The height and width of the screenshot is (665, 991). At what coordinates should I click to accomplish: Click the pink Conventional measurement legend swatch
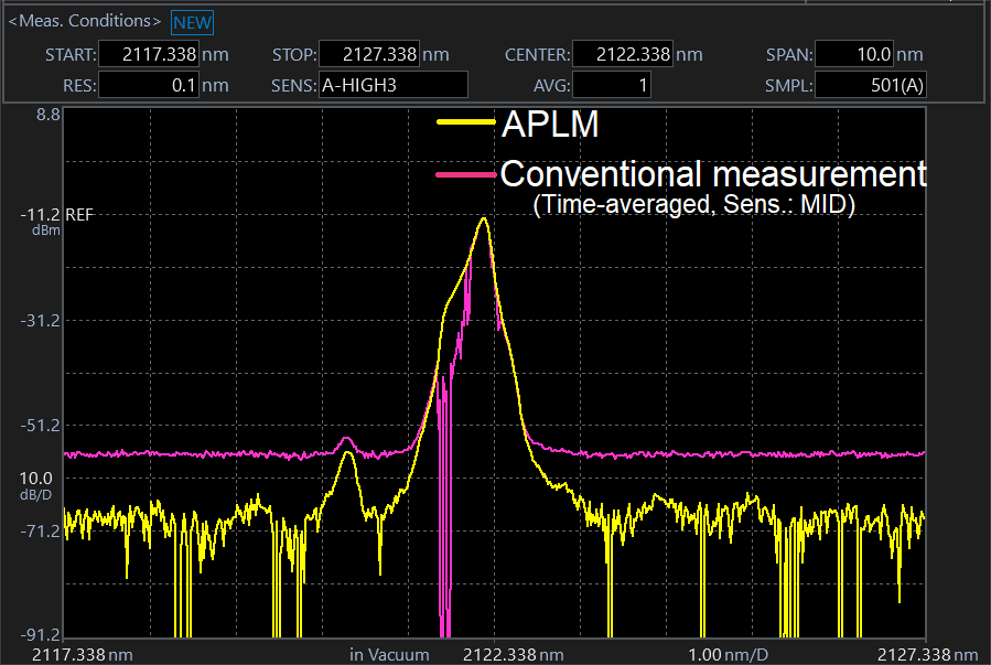466,174
